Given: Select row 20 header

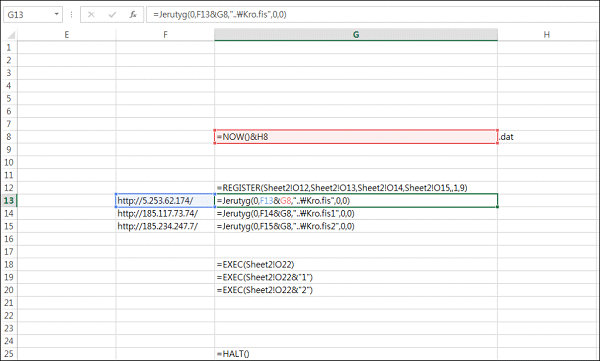Looking at the screenshot, I should pyautogui.click(x=9, y=290).
